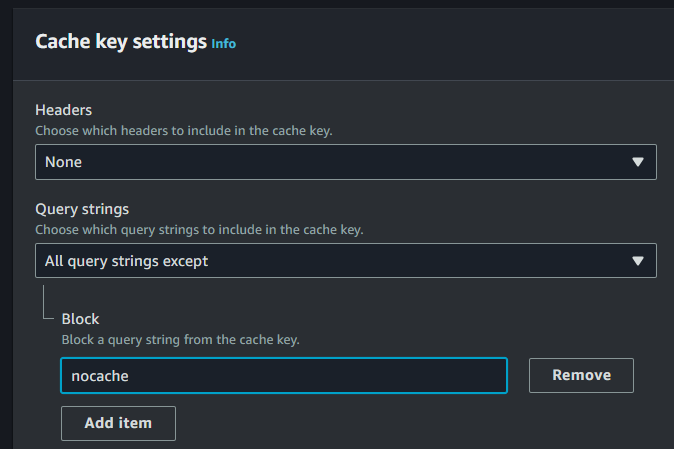The image size is (674, 449).
Task: Click the Headers field label
Action: tap(63, 110)
